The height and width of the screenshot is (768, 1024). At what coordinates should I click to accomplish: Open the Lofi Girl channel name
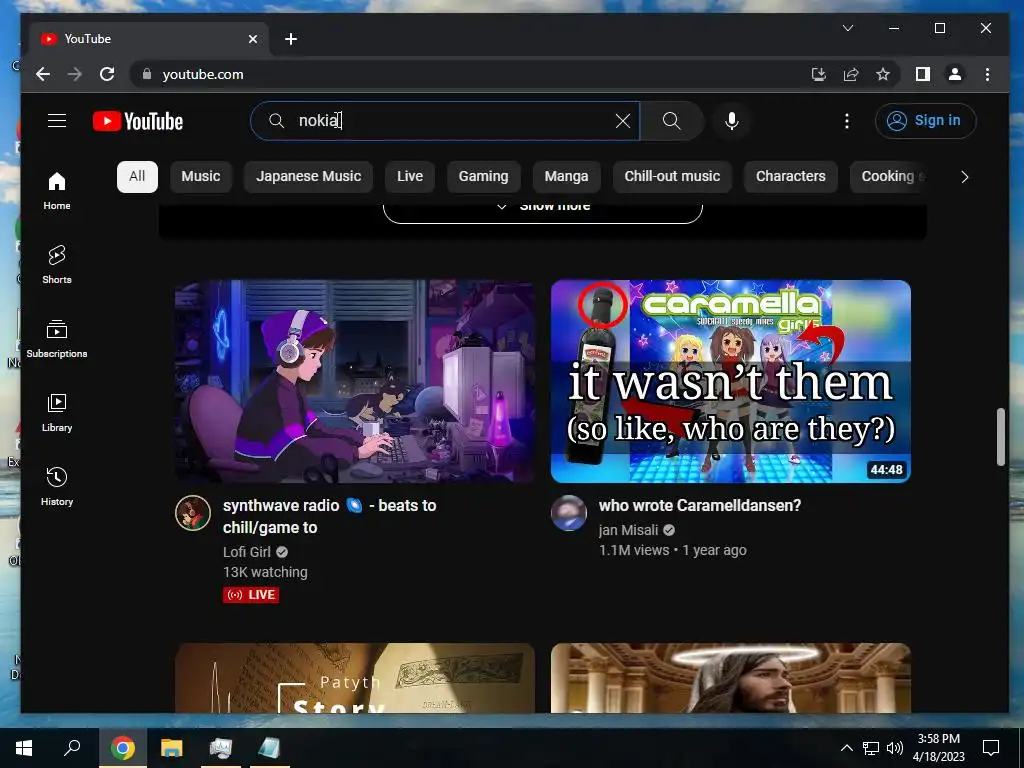[247, 552]
